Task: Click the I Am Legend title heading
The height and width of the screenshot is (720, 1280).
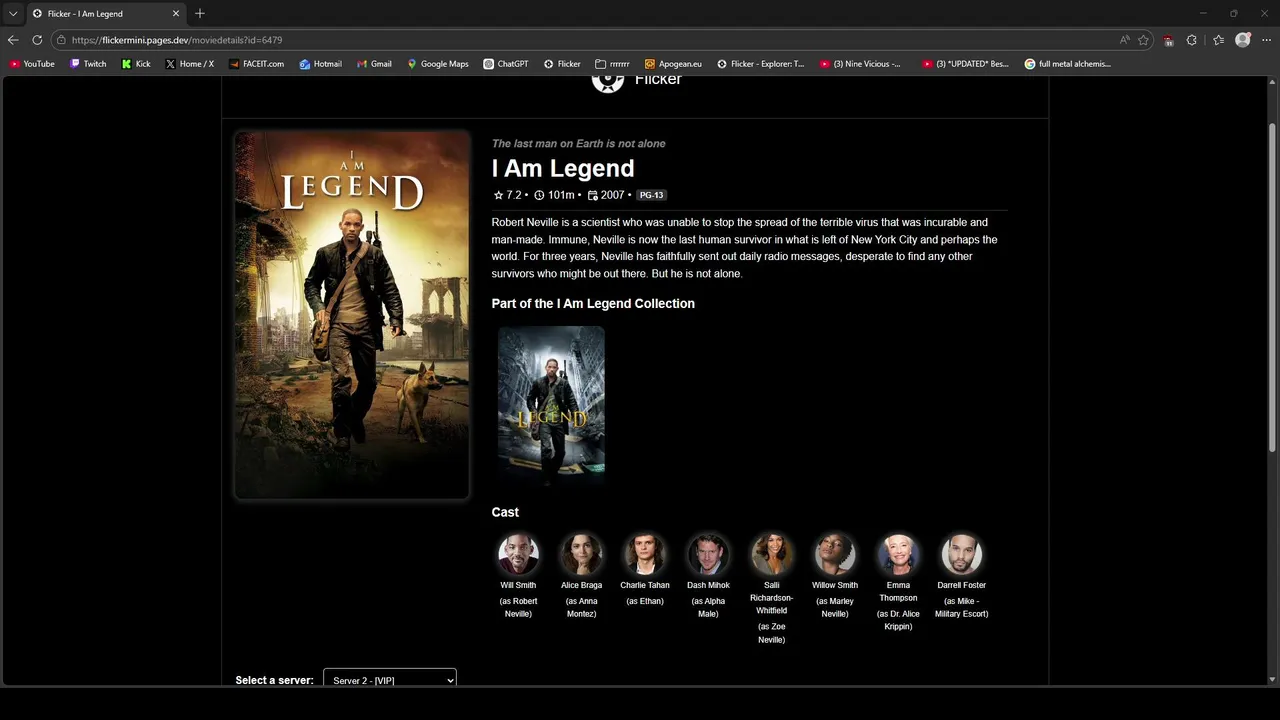Action: coord(563,168)
